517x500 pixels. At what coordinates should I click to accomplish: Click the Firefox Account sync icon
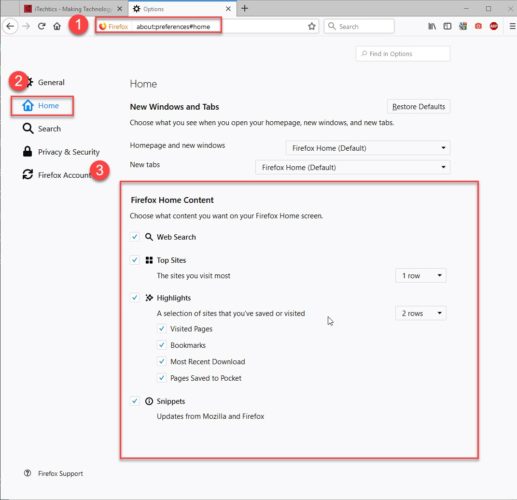tap(28, 174)
